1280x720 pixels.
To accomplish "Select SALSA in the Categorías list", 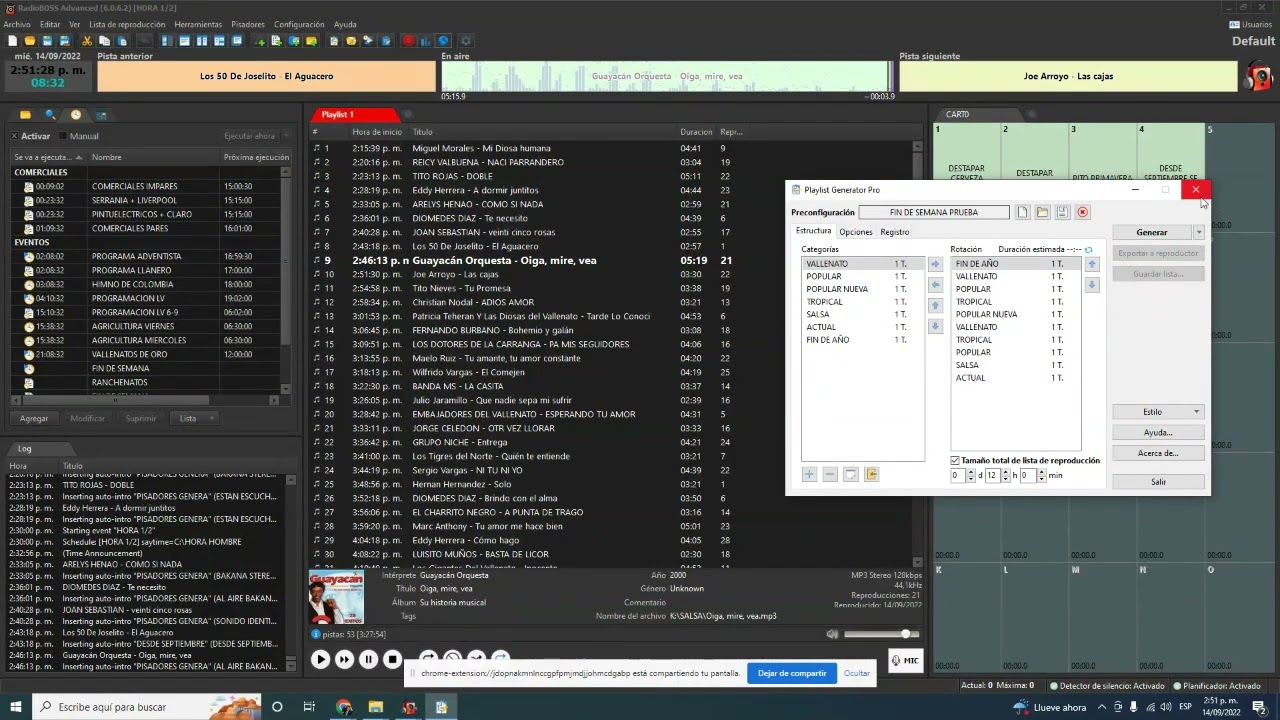I will click(x=862, y=314).
